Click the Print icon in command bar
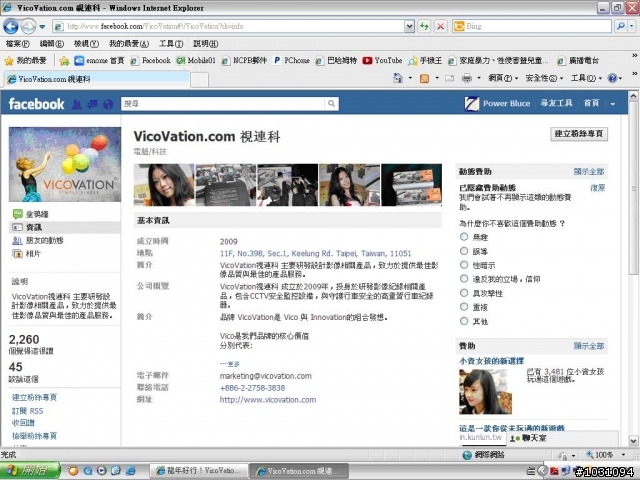The image size is (640, 480). [467, 78]
